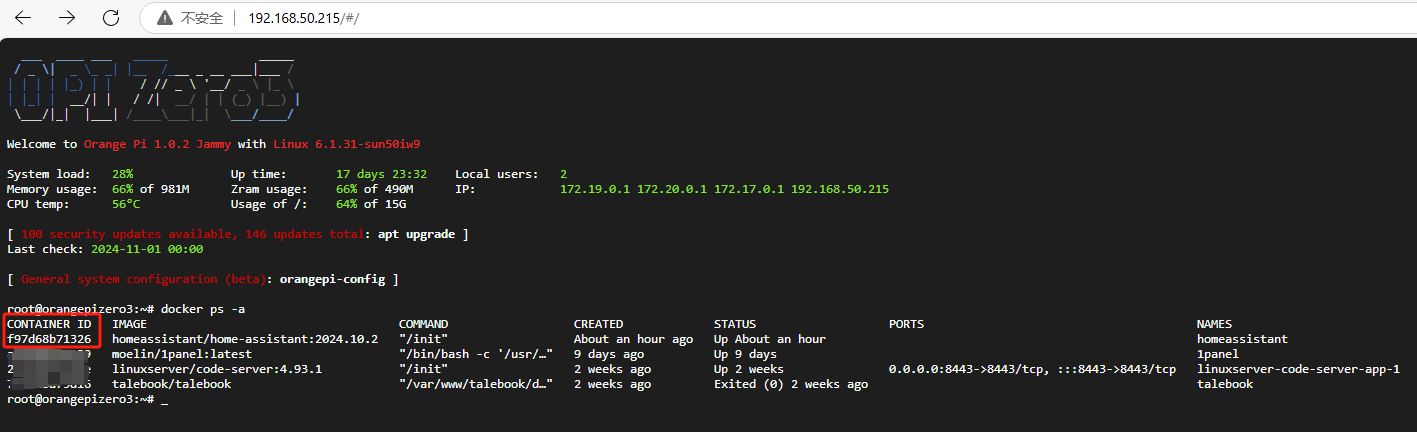Click the NAMES column header
Image resolution: width=1417 pixels, height=432 pixels.
[1214, 324]
